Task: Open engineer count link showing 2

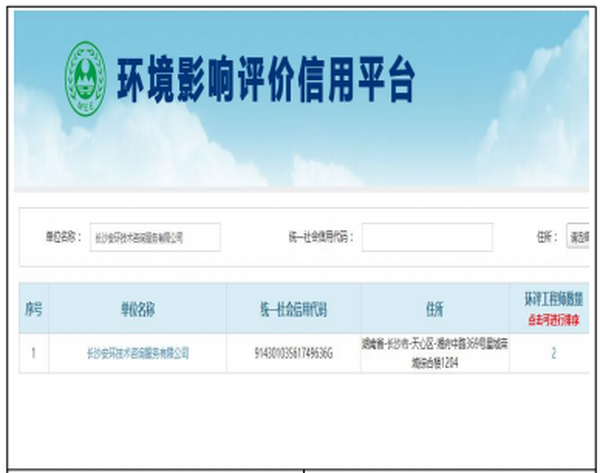Action: tap(553, 353)
